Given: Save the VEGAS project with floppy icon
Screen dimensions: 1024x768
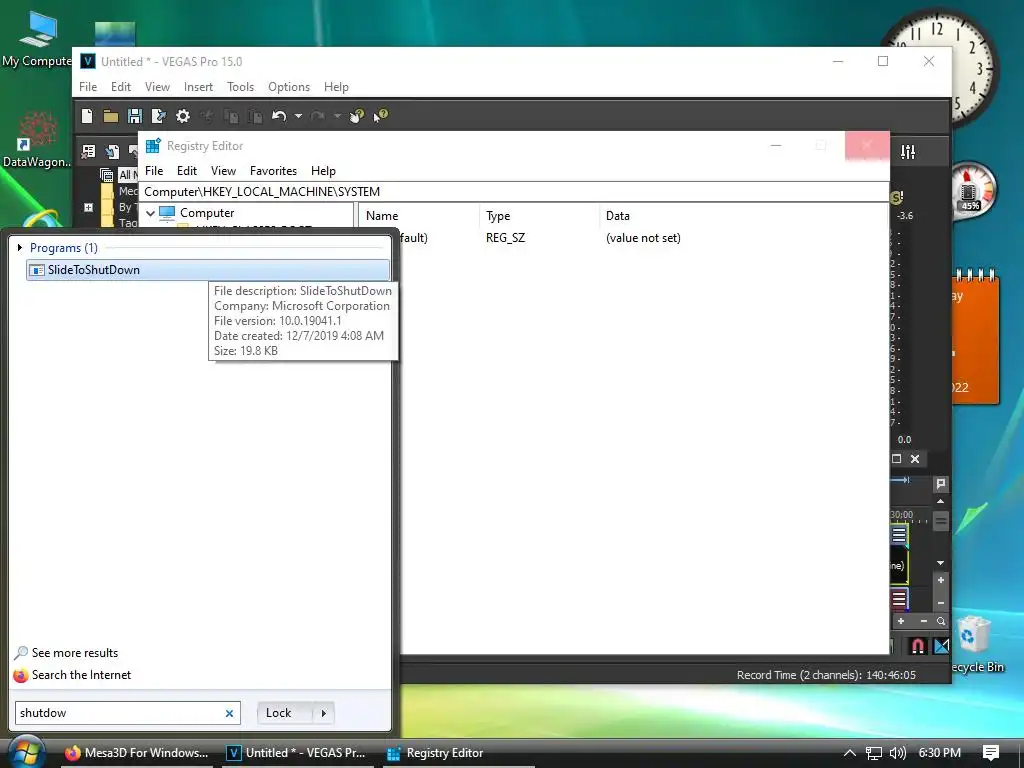Looking at the screenshot, I should [x=135, y=116].
